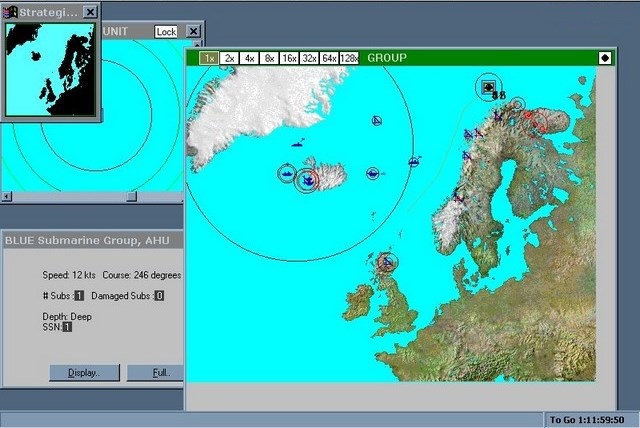Select the aircraft unit north of Iceland
The image size is (640, 428).
[376, 120]
